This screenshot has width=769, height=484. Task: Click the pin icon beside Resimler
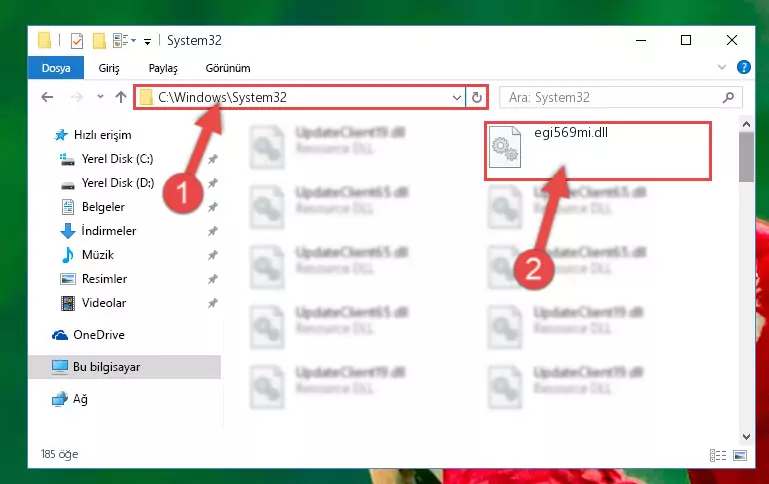pyautogui.click(x=212, y=279)
